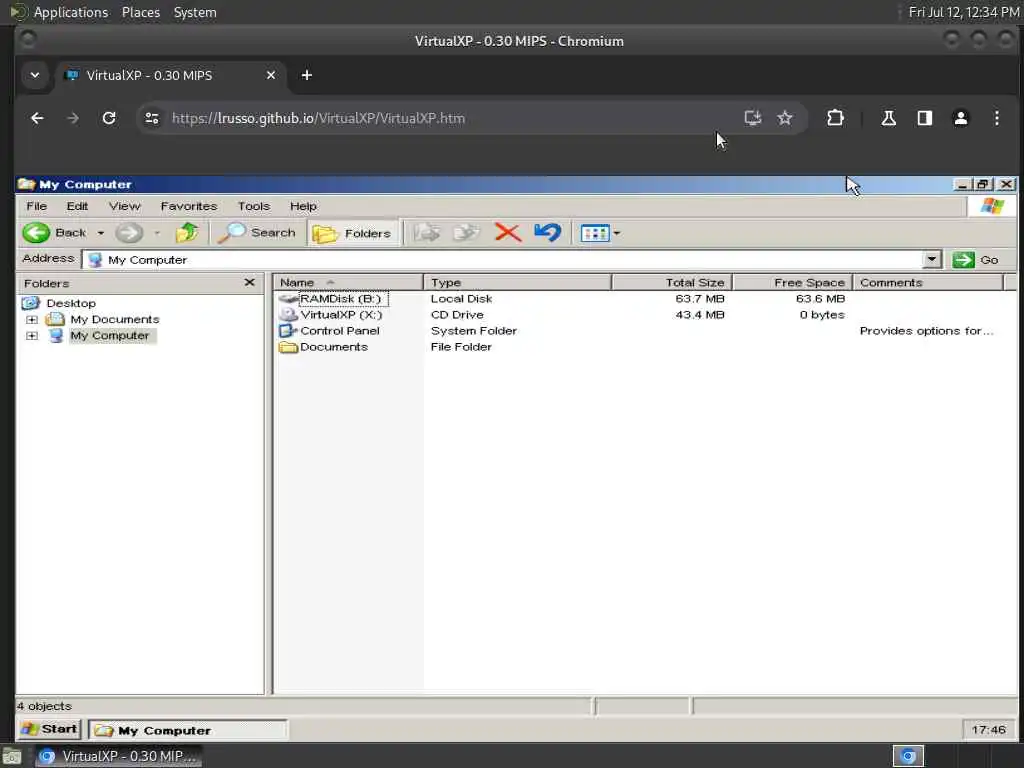Click the XP Start button
The image size is (1024, 768).
49,729
